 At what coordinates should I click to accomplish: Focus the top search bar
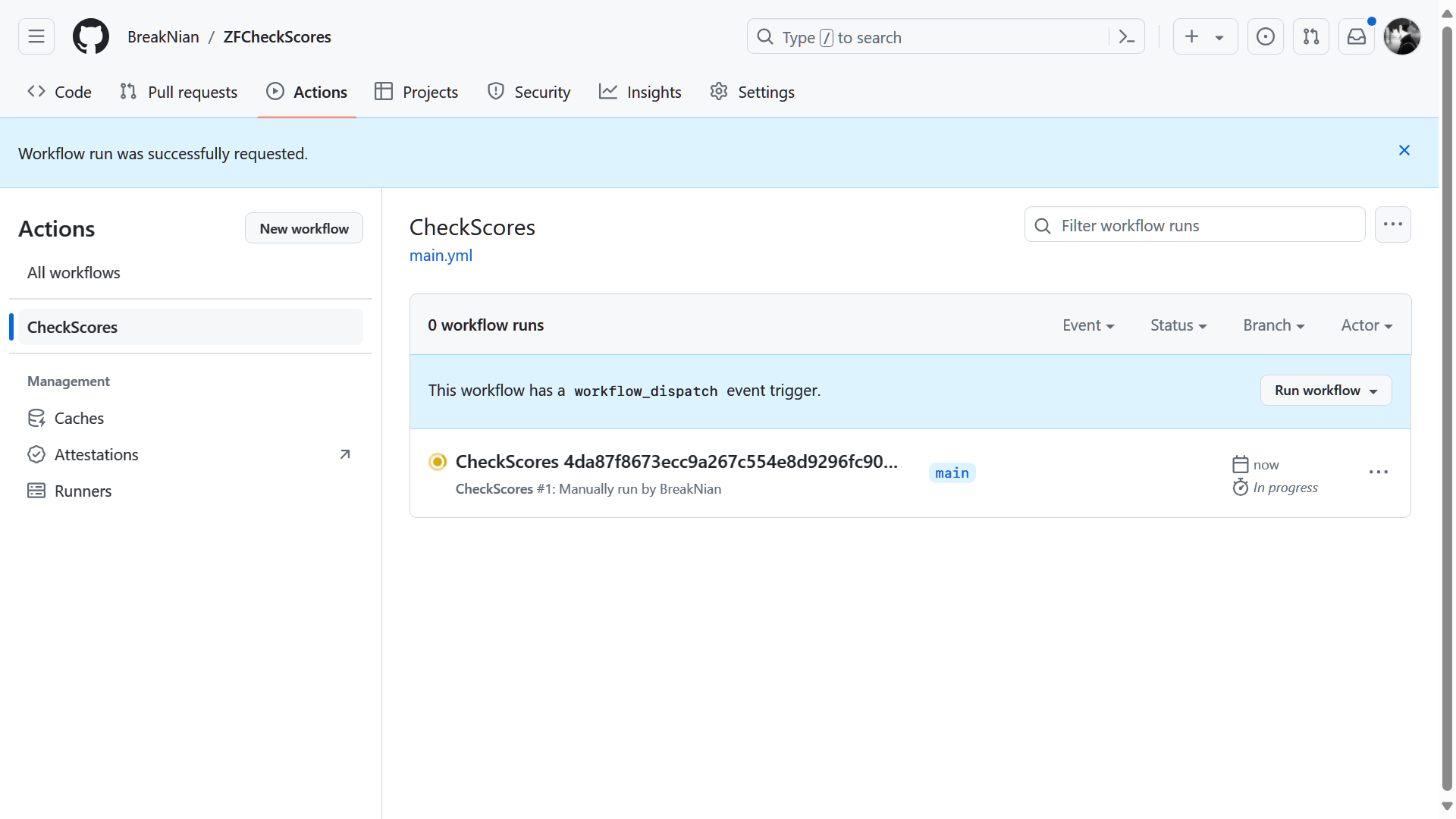[x=946, y=37]
